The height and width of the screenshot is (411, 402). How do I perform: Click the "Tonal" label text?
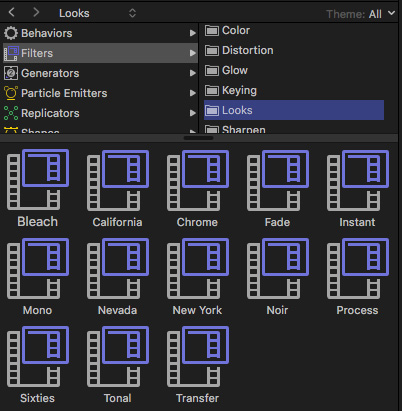[117, 398]
